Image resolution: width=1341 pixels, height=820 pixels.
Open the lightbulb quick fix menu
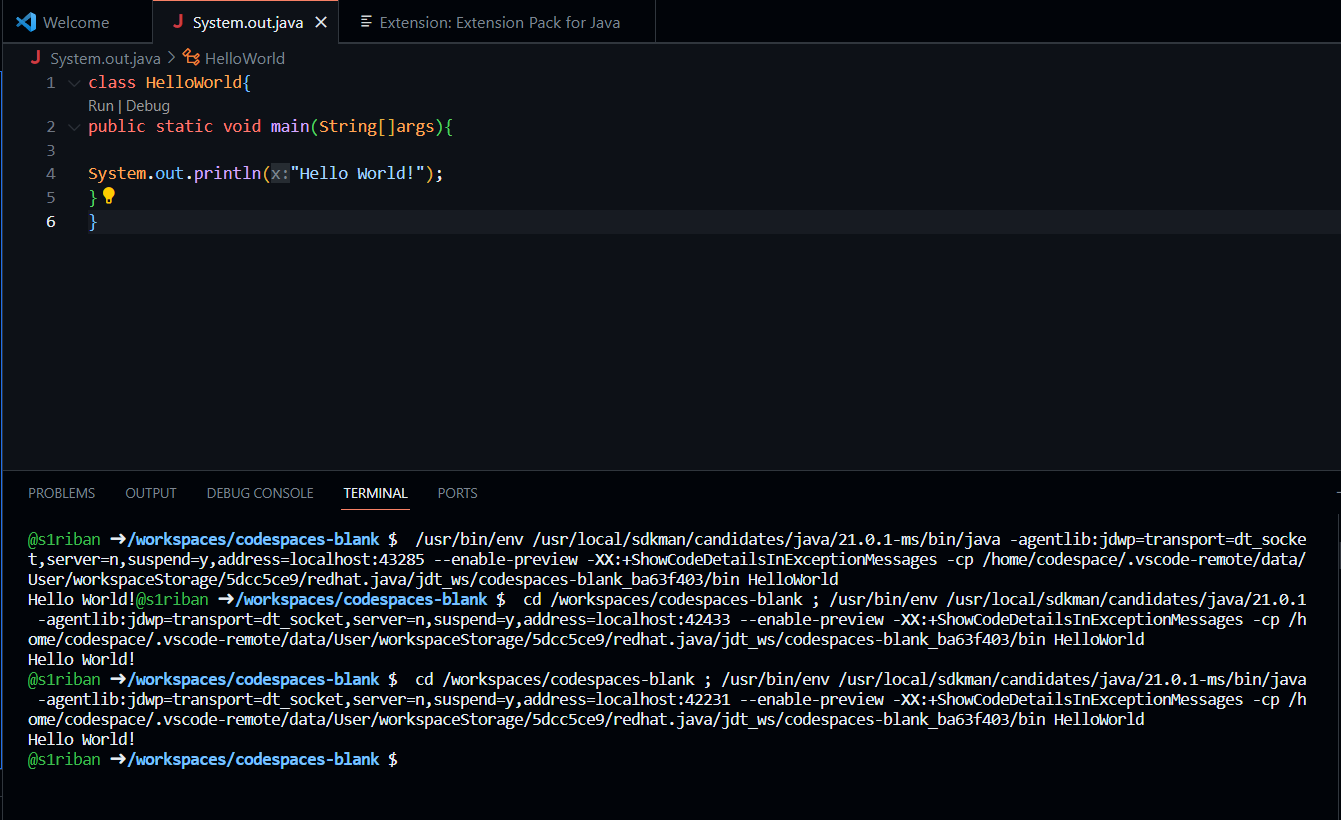coord(110,196)
